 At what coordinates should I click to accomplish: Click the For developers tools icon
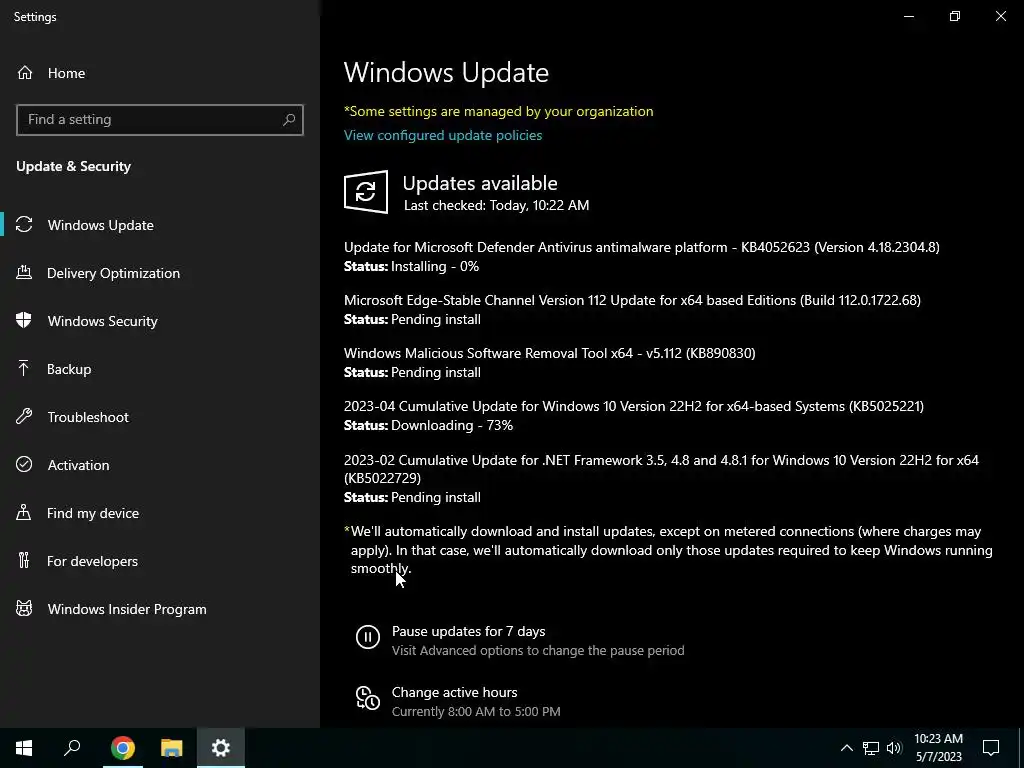(24, 560)
